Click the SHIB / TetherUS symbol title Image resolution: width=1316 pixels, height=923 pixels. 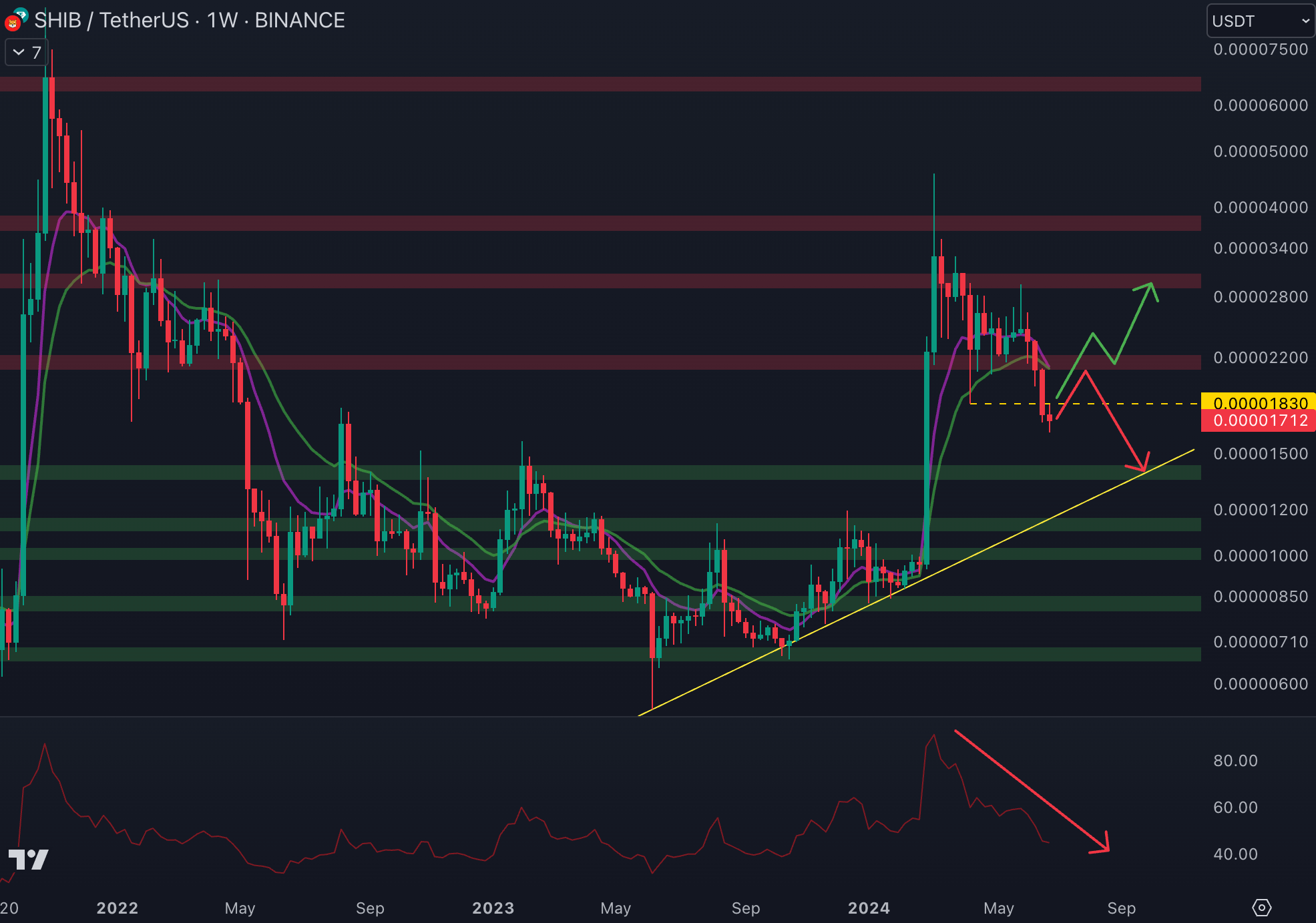click(112, 21)
